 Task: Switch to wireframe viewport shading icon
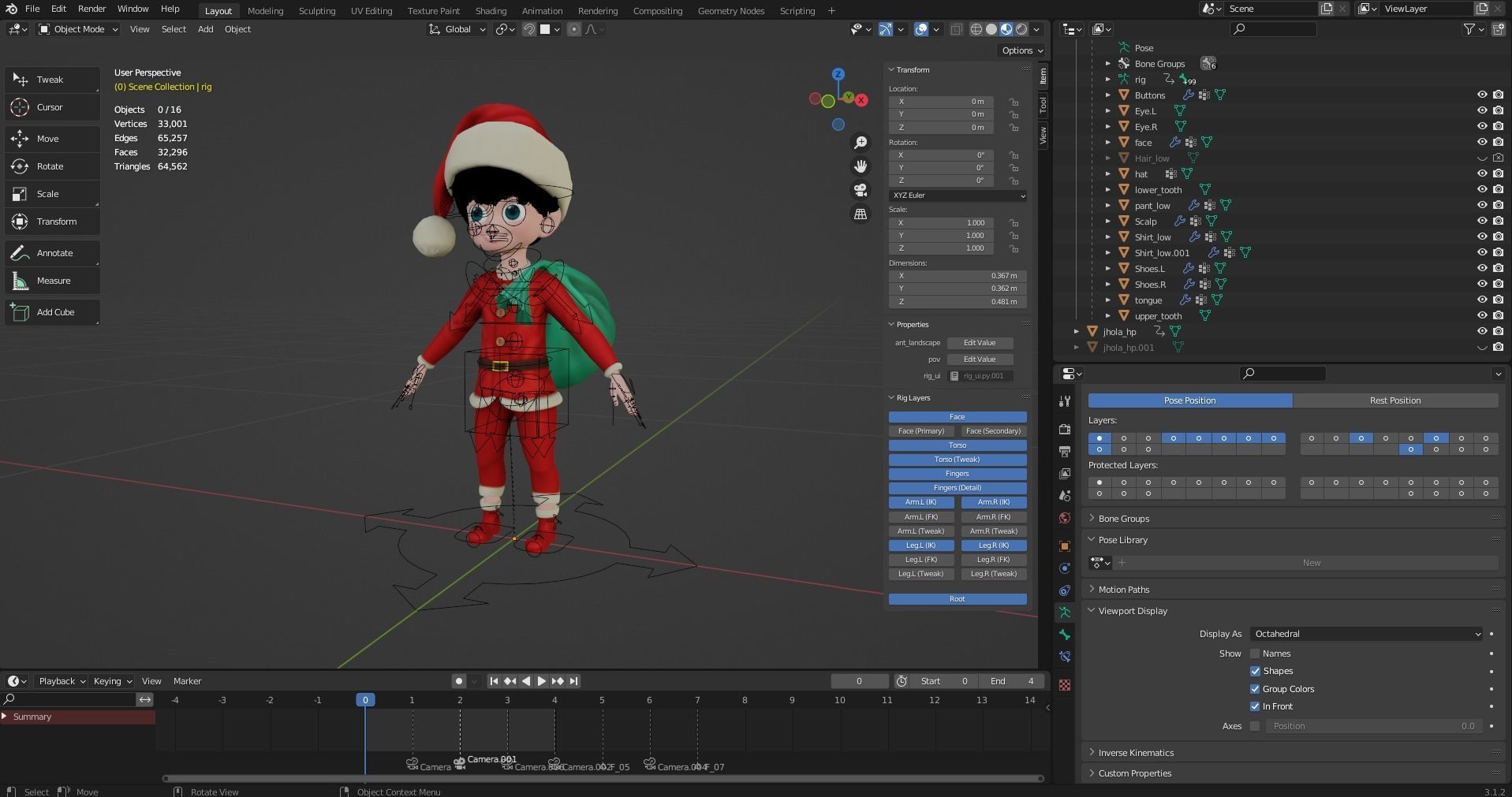(976, 29)
